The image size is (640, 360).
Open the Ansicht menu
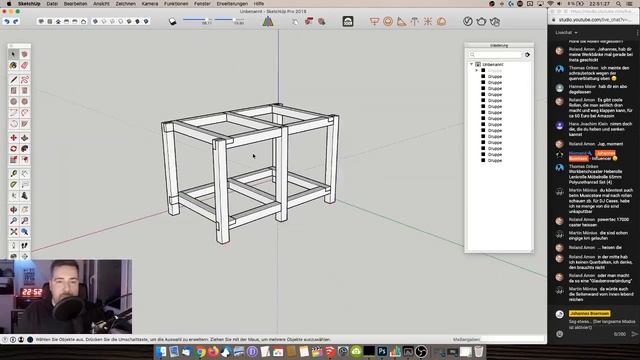[x=101, y=4]
